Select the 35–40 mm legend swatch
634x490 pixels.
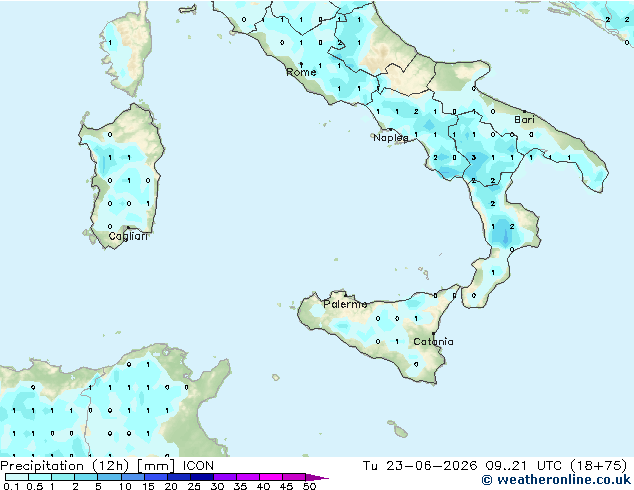(248, 477)
